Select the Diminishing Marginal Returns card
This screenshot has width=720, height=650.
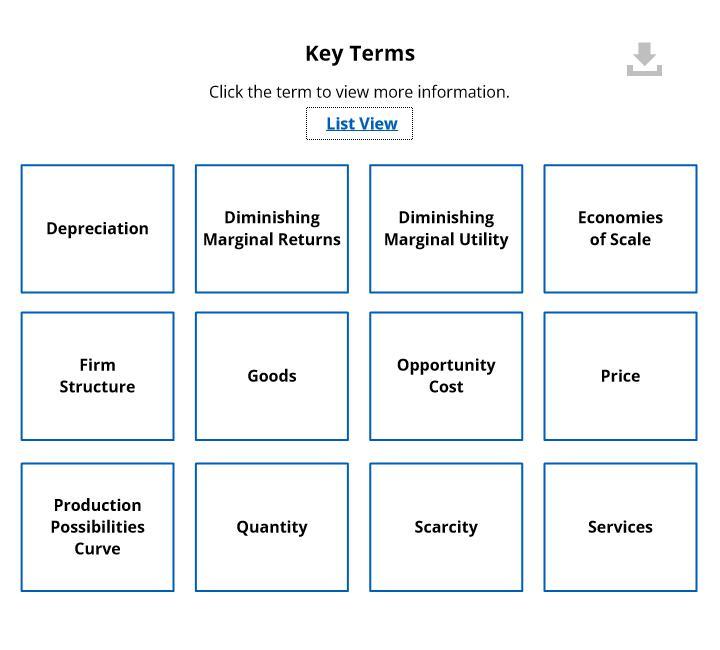(x=272, y=229)
